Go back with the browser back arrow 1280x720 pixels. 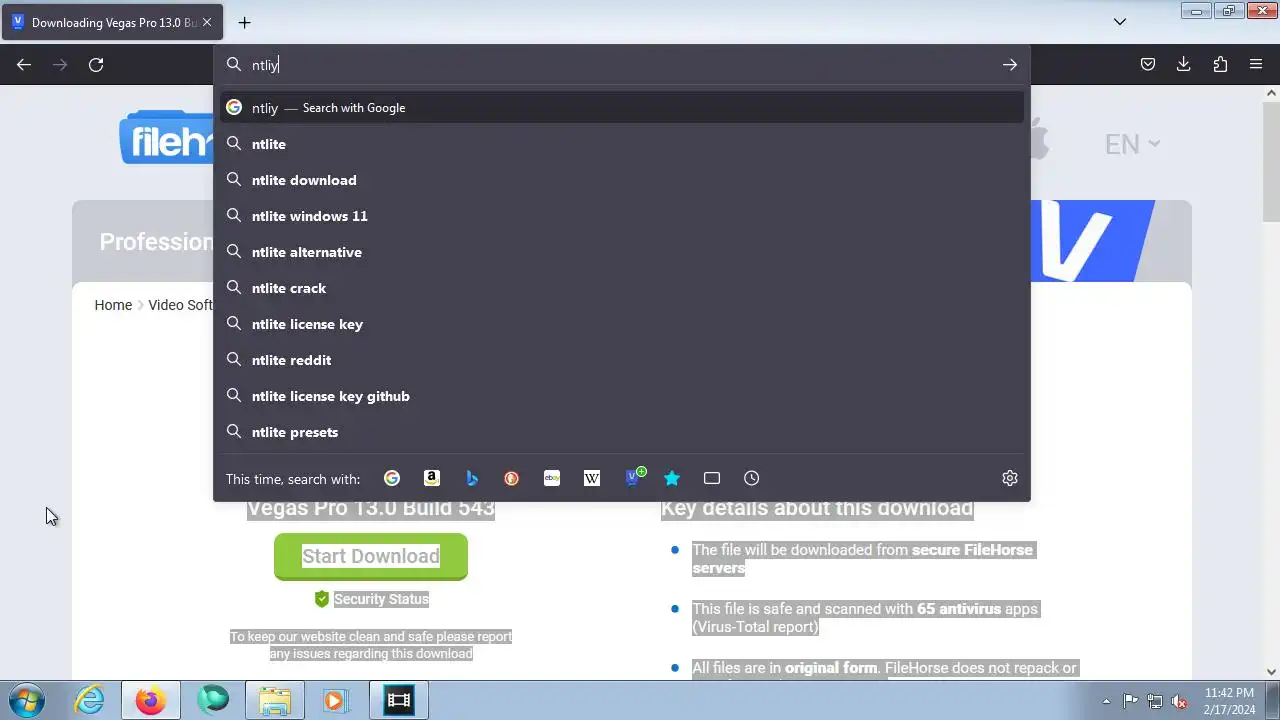(24, 65)
